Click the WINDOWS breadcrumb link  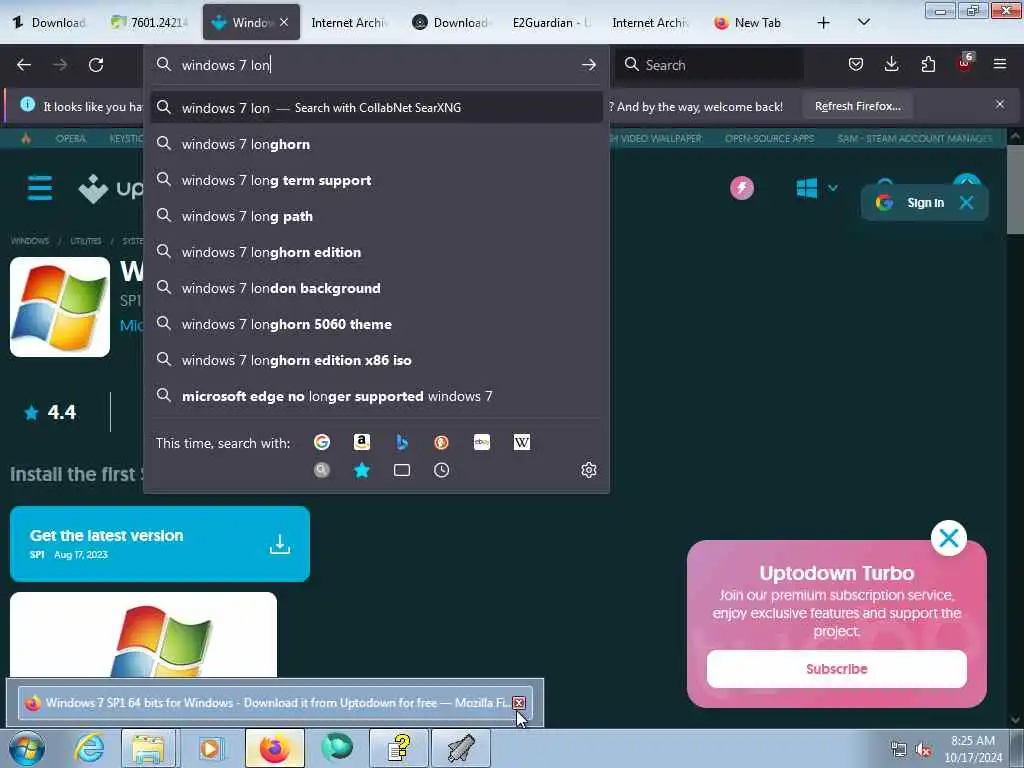(30, 241)
